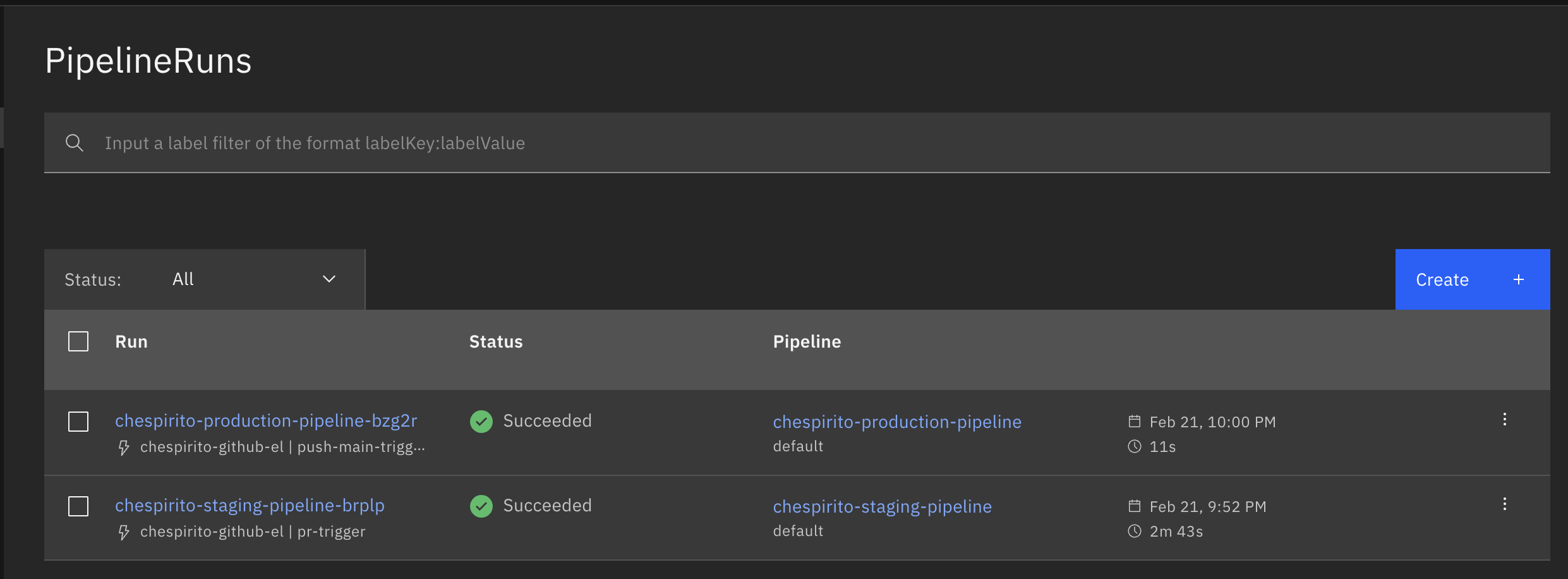Select the chespirito-staging-pipeline-brplp row checkbox
The width and height of the screenshot is (1568, 579).
coord(78,506)
